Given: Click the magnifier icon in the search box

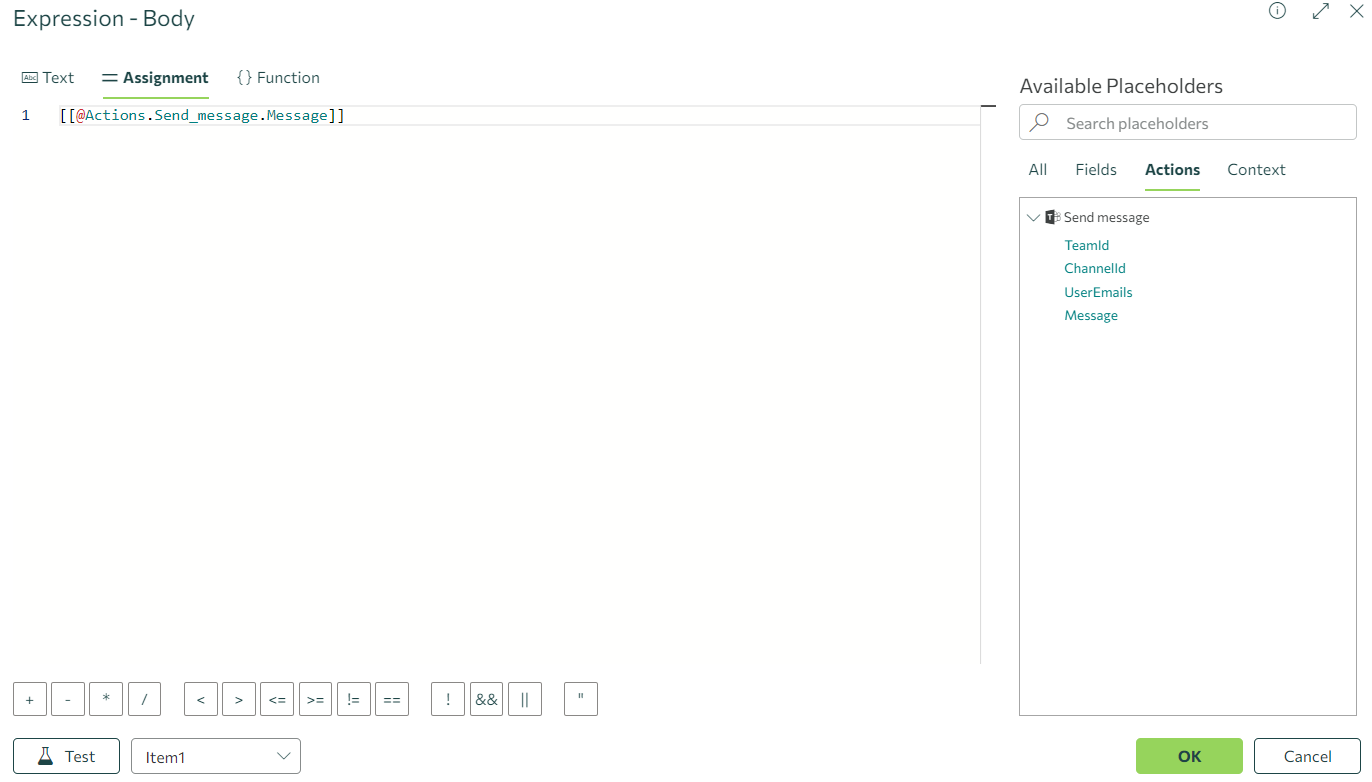Looking at the screenshot, I should 1040,123.
